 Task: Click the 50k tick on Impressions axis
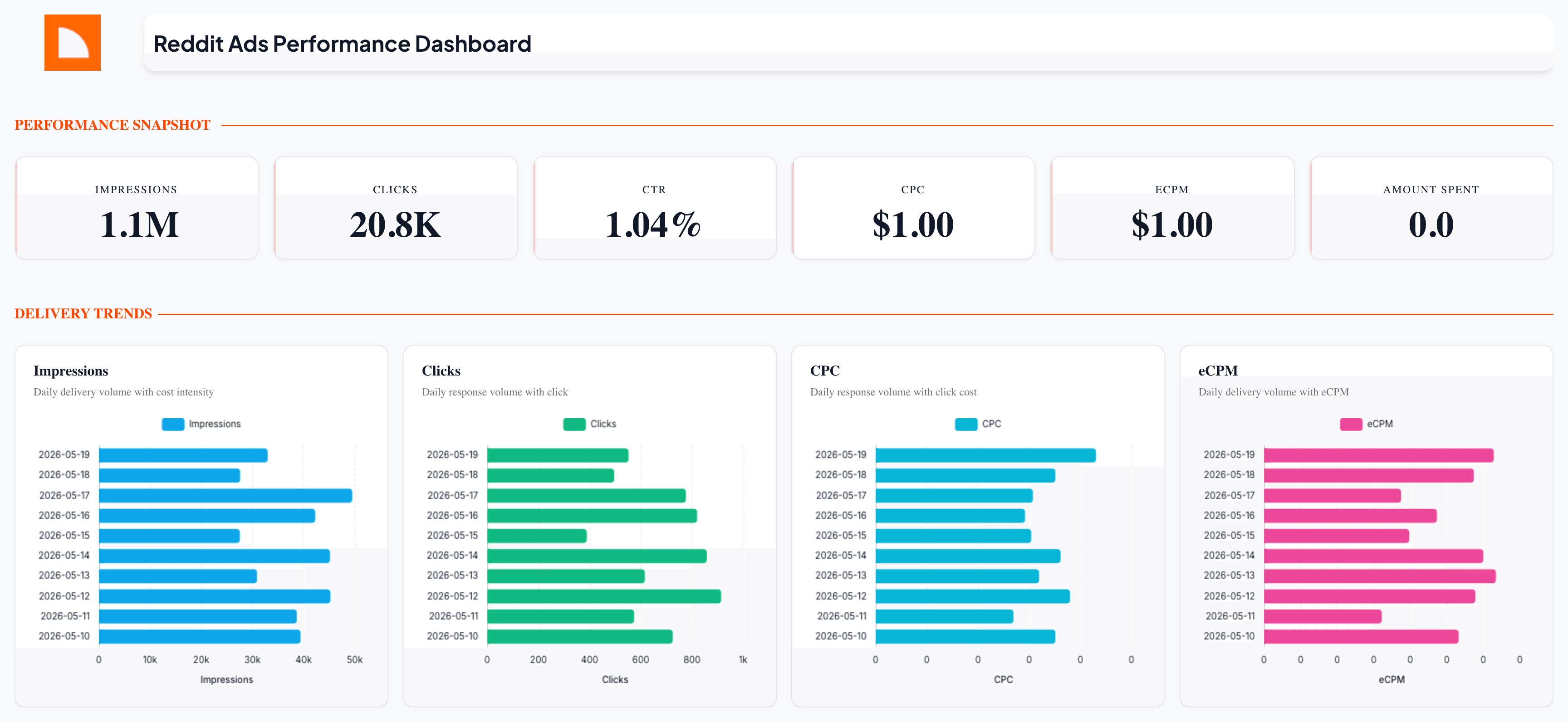355,659
